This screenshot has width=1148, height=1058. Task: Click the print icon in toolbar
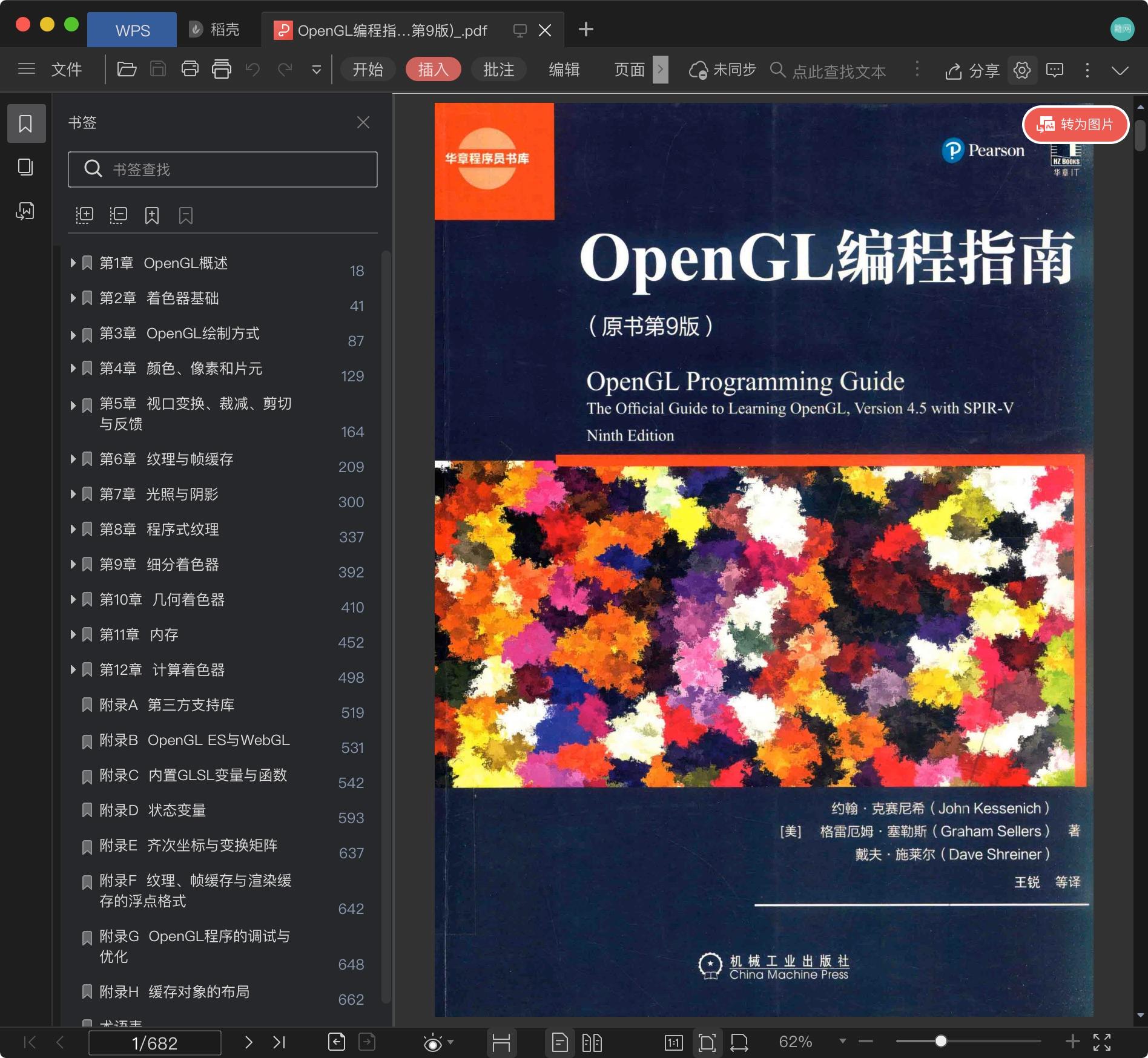190,70
